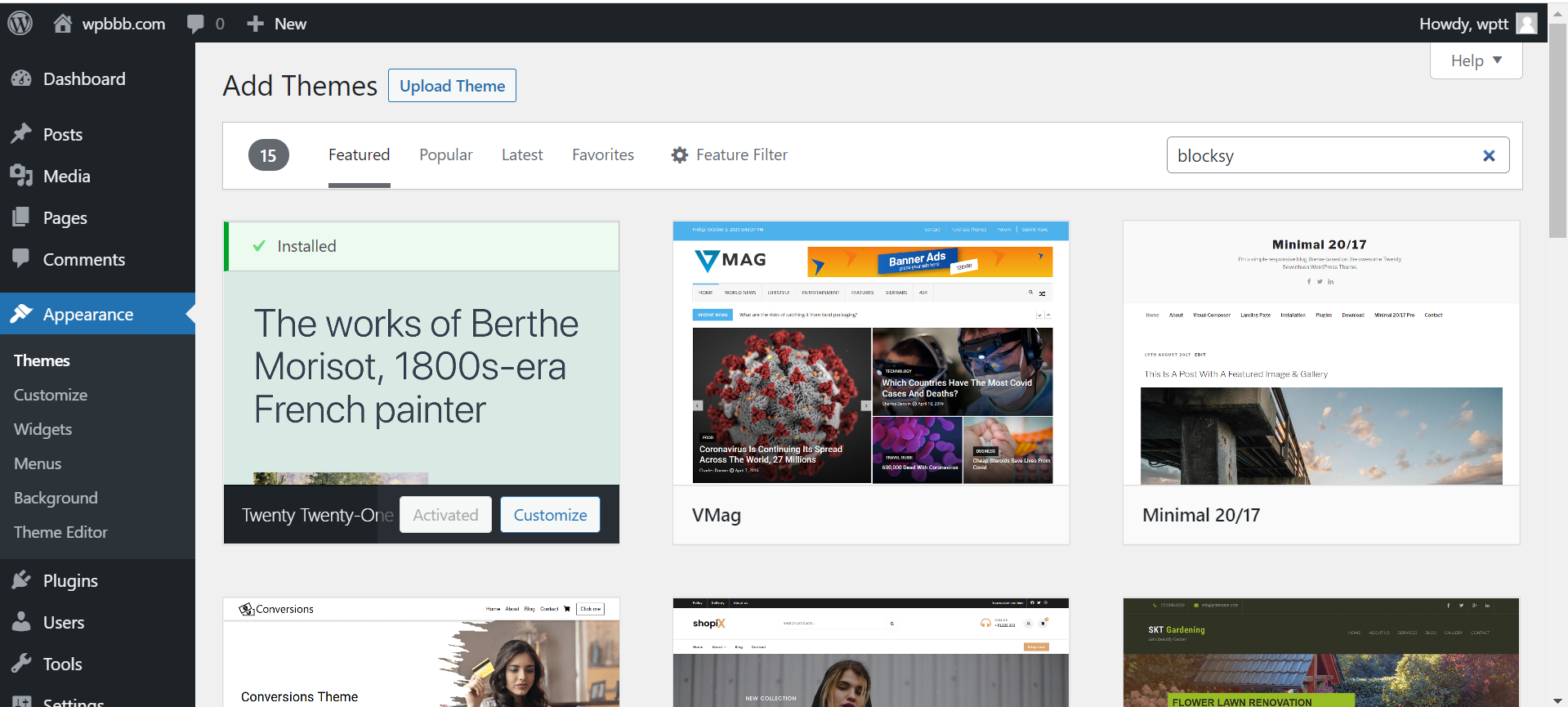Screen dimensions: 1568x707
Task: Click the Minimal 20/17 theme name
Action: pos(1201,515)
